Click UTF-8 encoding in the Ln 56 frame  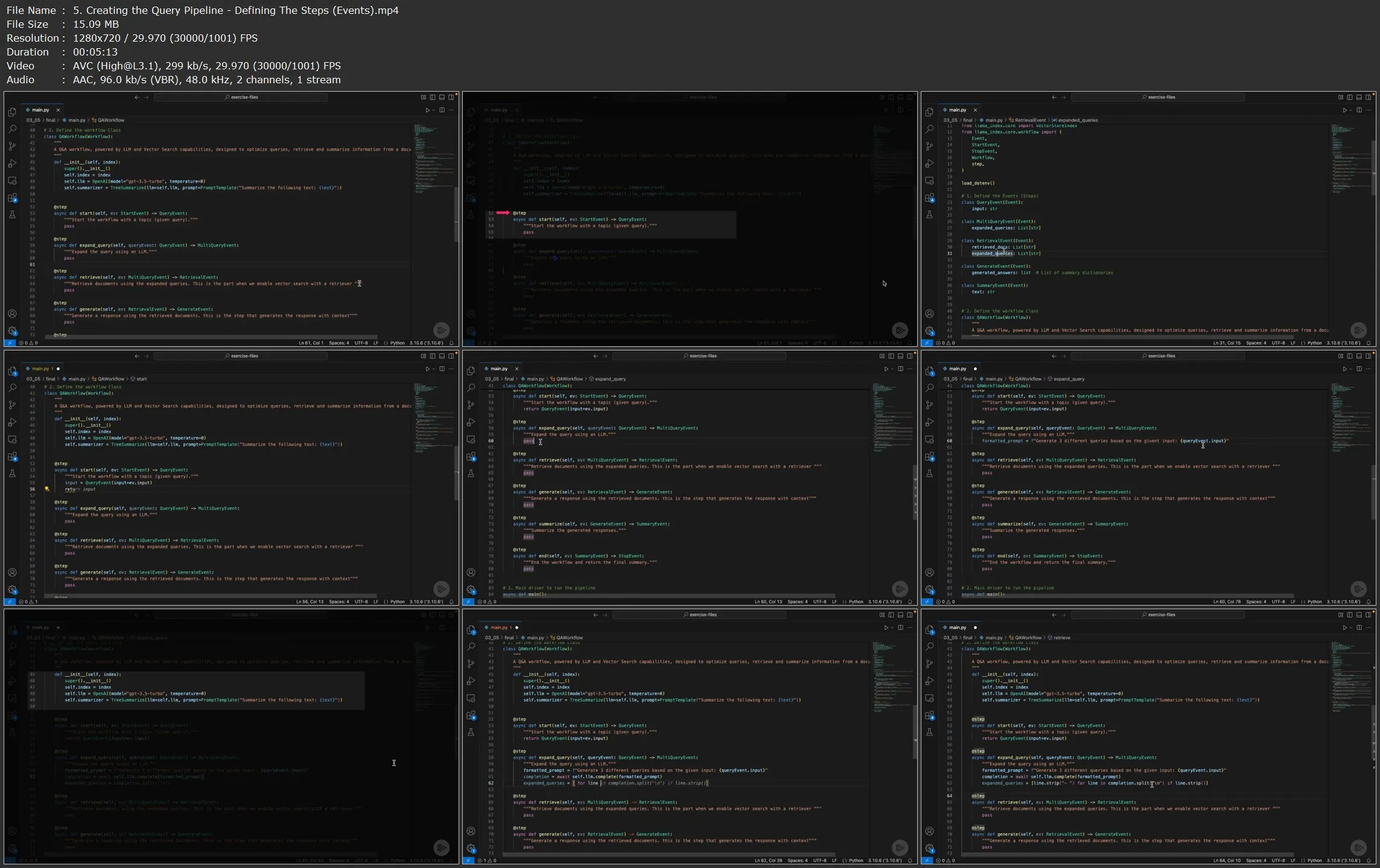point(361,601)
